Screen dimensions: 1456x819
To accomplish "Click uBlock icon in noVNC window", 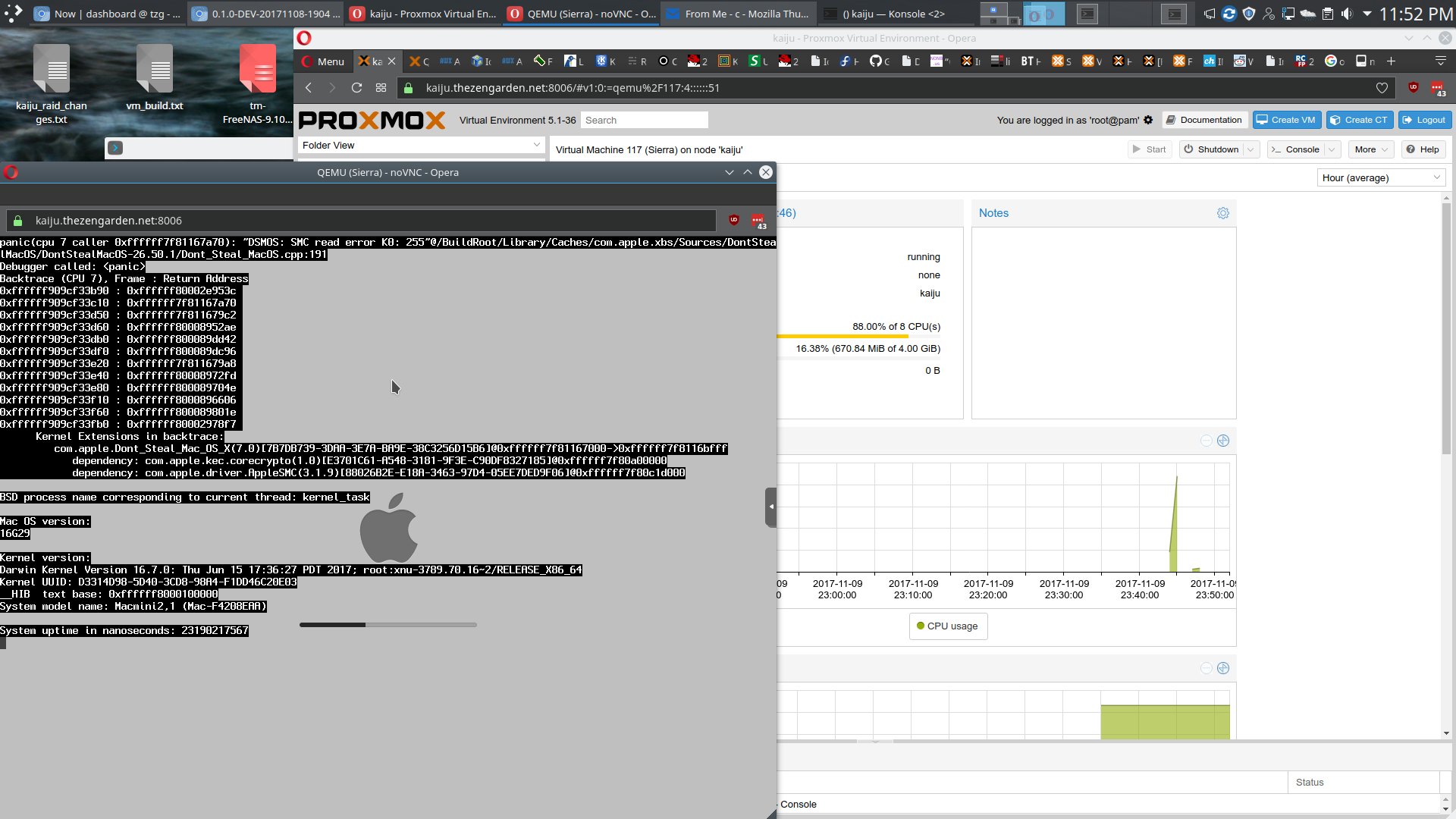I will [x=733, y=220].
